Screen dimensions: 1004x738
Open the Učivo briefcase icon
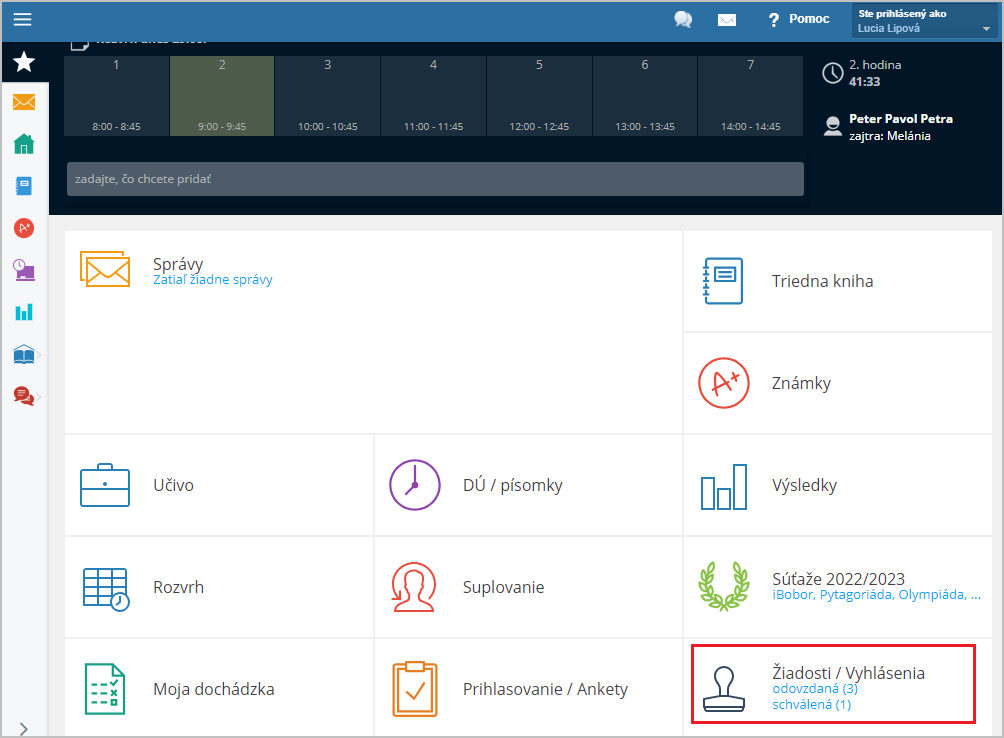[x=105, y=485]
